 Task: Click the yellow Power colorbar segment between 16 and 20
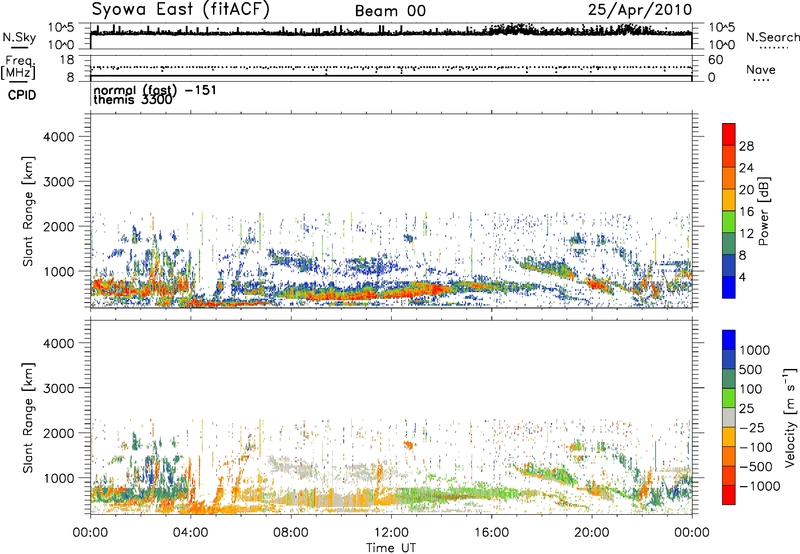pos(729,200)
